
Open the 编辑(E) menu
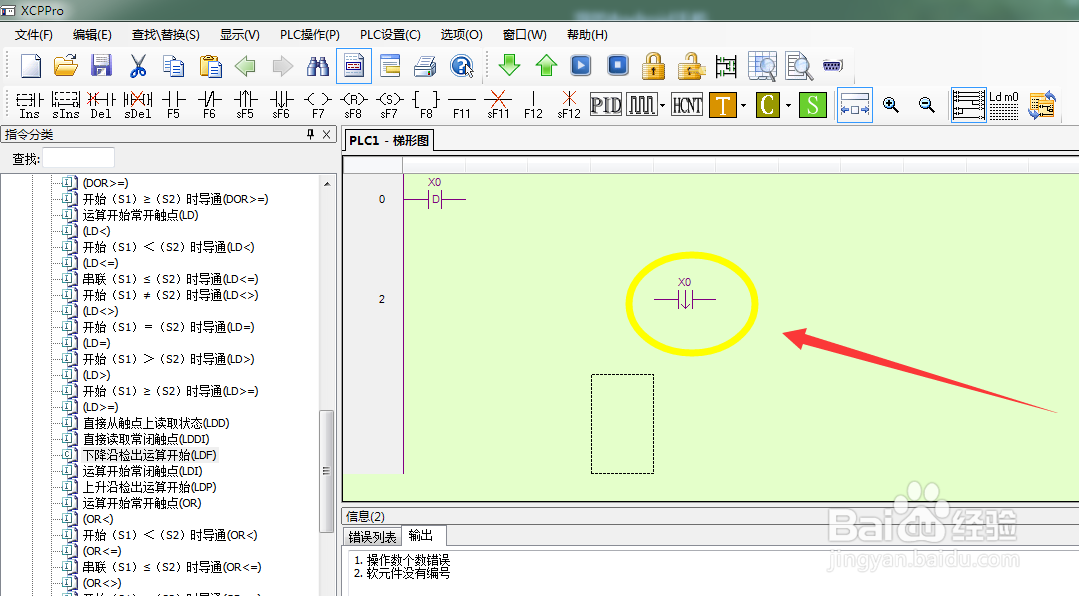(92, 34)
